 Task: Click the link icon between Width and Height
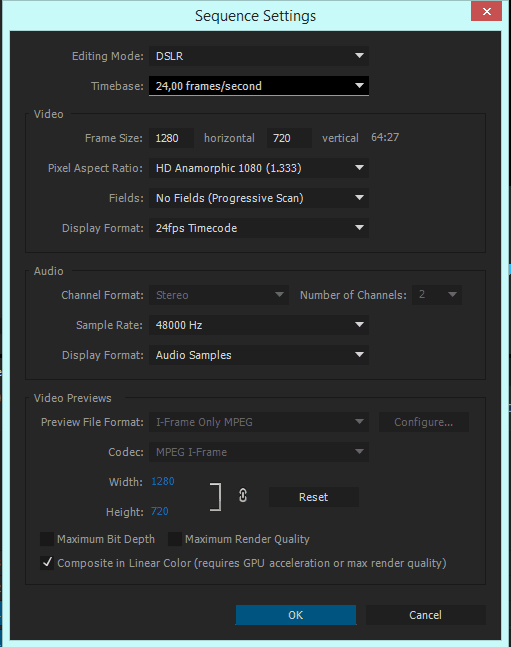click(243, 495)
